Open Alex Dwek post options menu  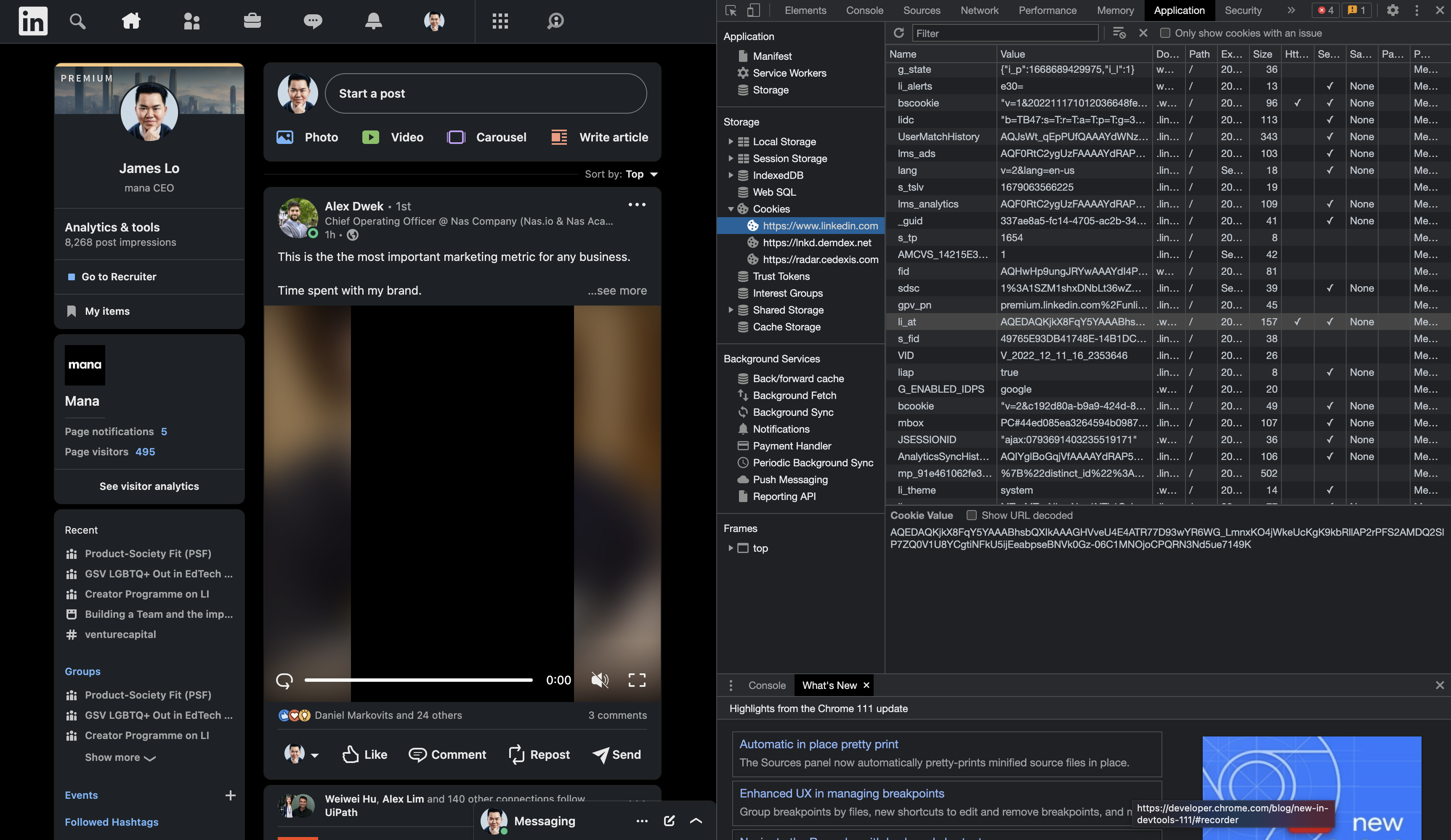[x=637, y=205]
